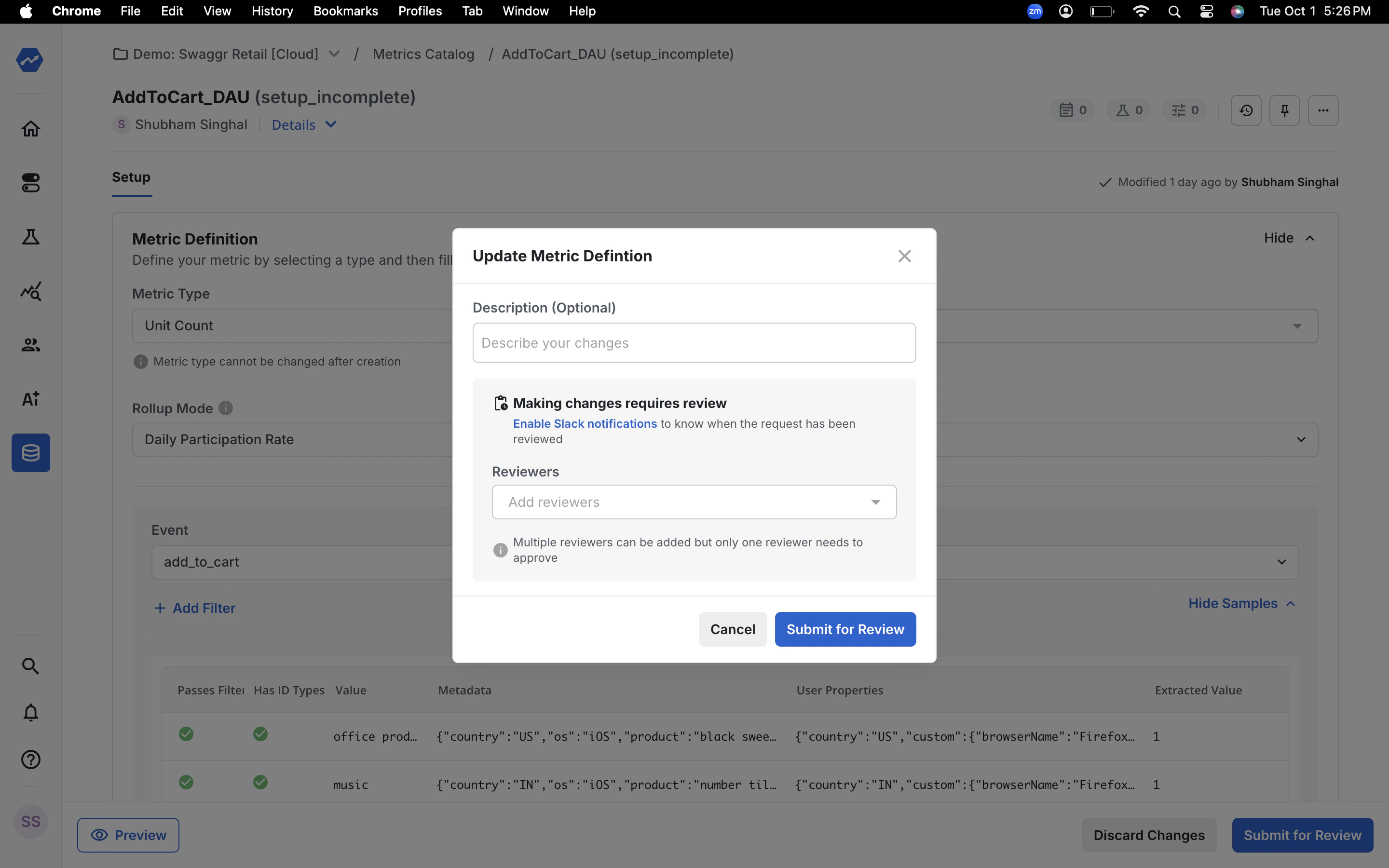Open the three-dot more options menu

click(x=1323, y=110)
